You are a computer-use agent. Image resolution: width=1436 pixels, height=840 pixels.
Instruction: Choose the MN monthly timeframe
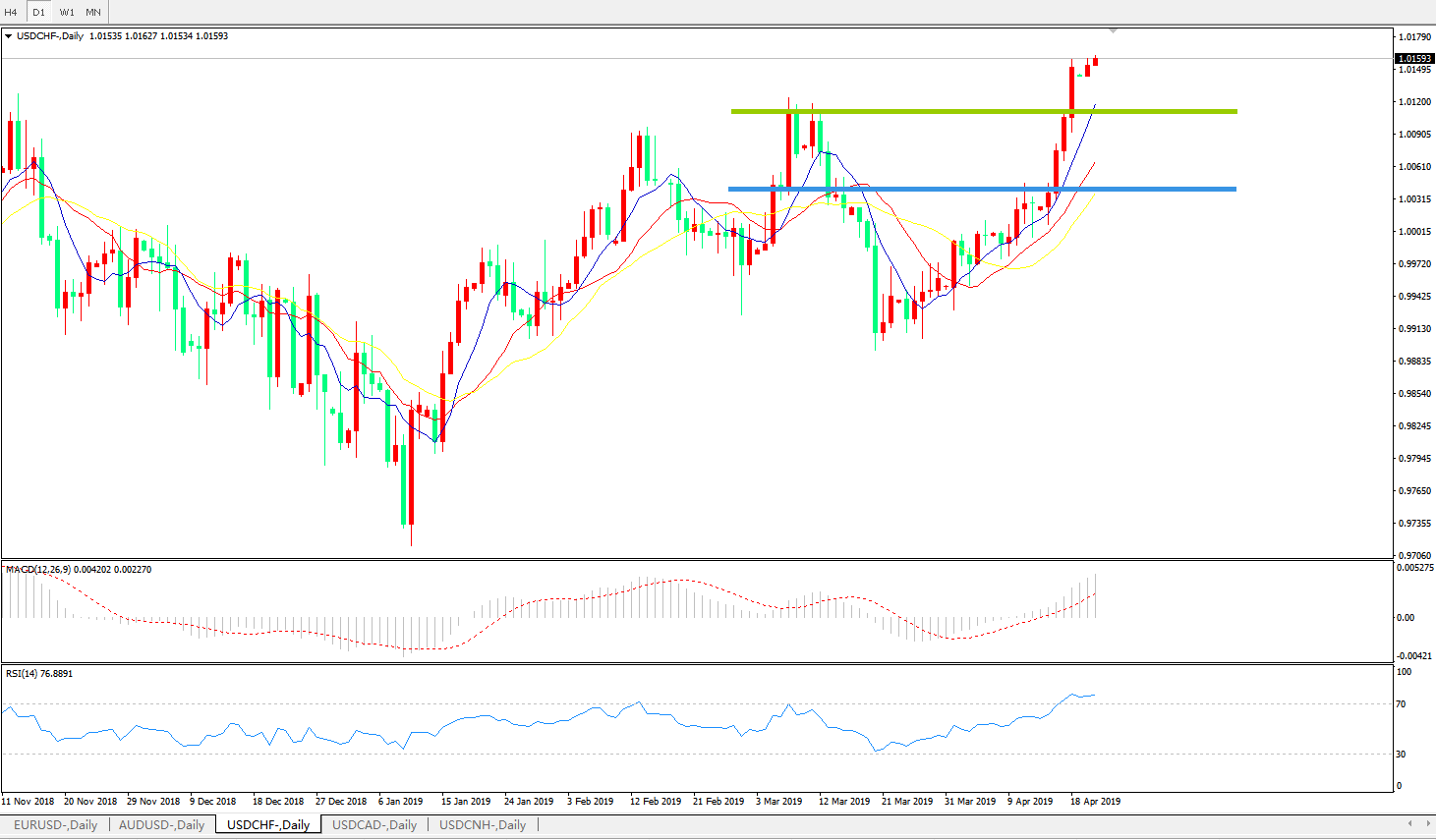[x=93, y=13]
